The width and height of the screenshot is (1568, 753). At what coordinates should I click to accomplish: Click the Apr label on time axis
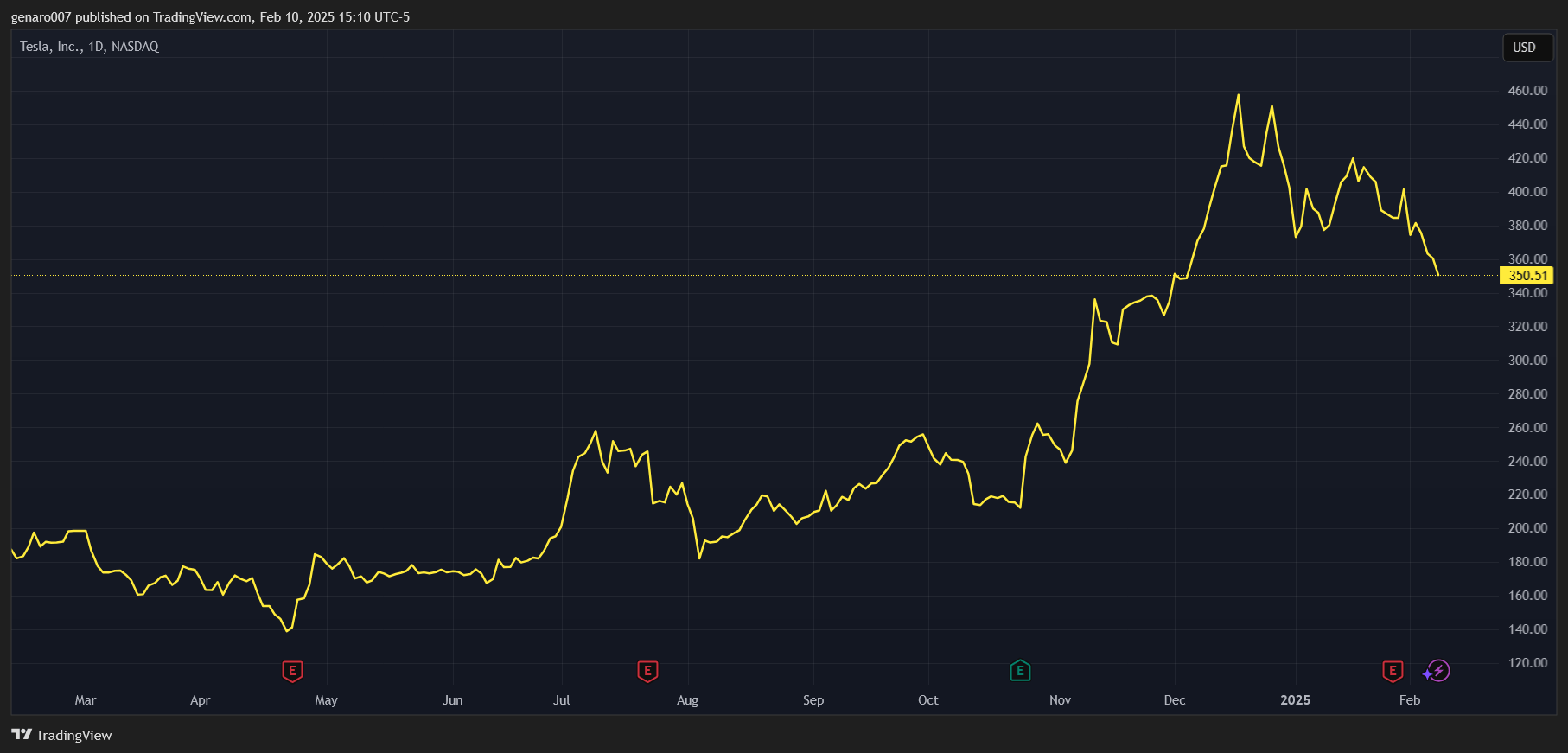point(200,700)
